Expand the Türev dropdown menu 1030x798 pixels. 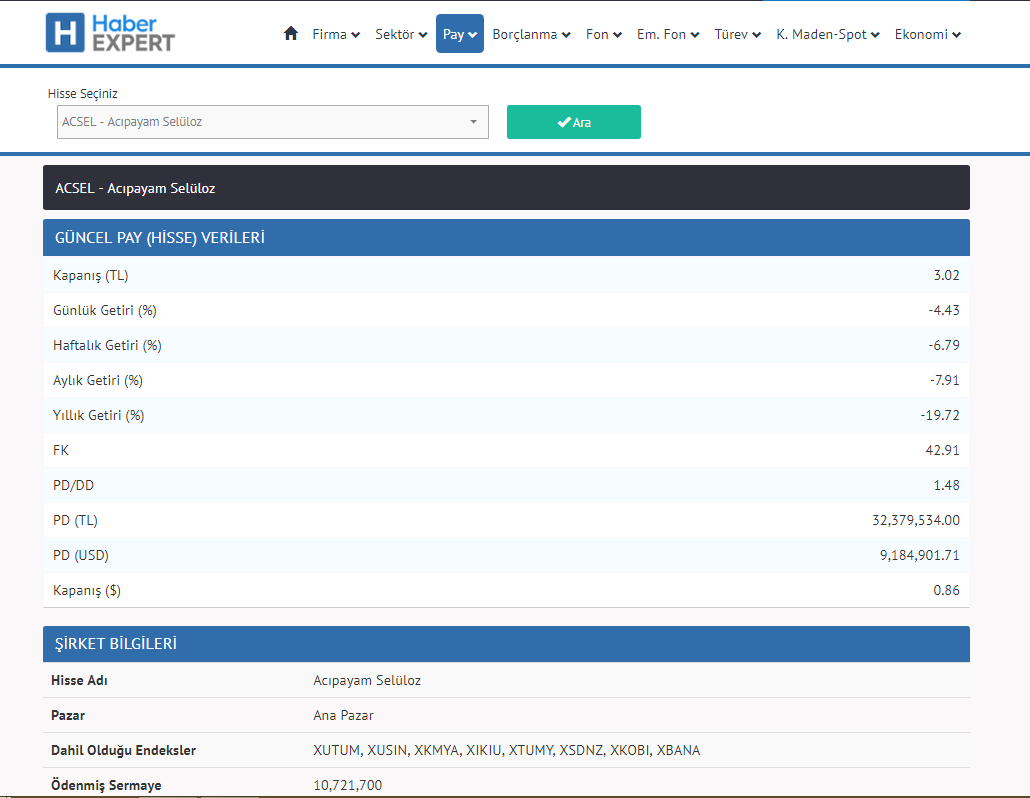click(738, 34)
